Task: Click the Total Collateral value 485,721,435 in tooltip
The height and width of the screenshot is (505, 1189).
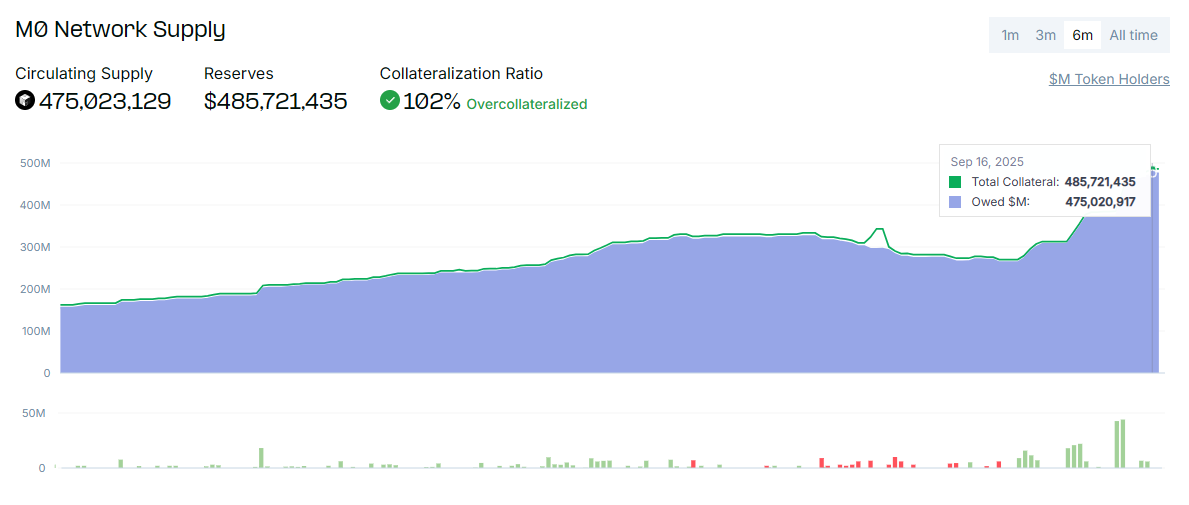Action: click(1100, 182)
